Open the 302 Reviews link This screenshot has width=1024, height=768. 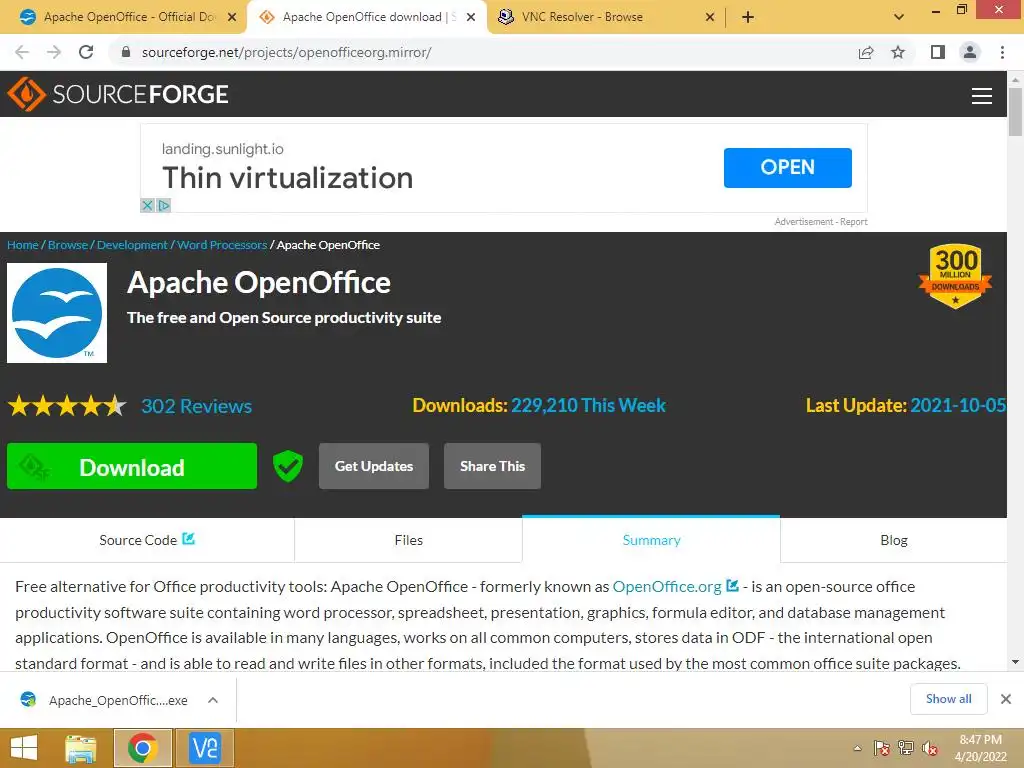197,406
